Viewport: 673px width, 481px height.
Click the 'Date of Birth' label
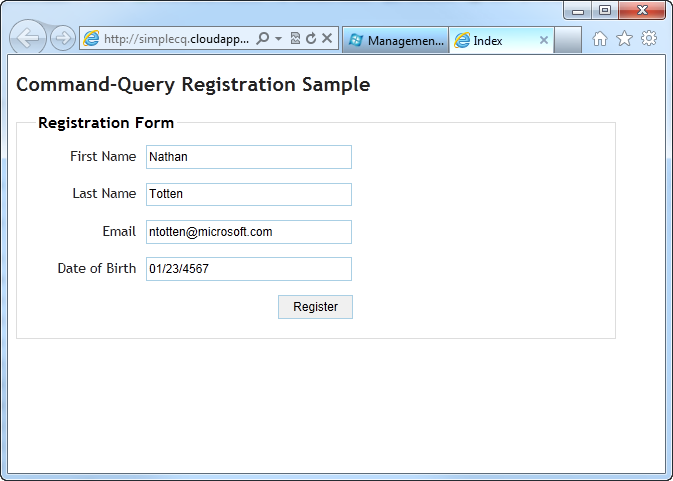click(97, 268)
